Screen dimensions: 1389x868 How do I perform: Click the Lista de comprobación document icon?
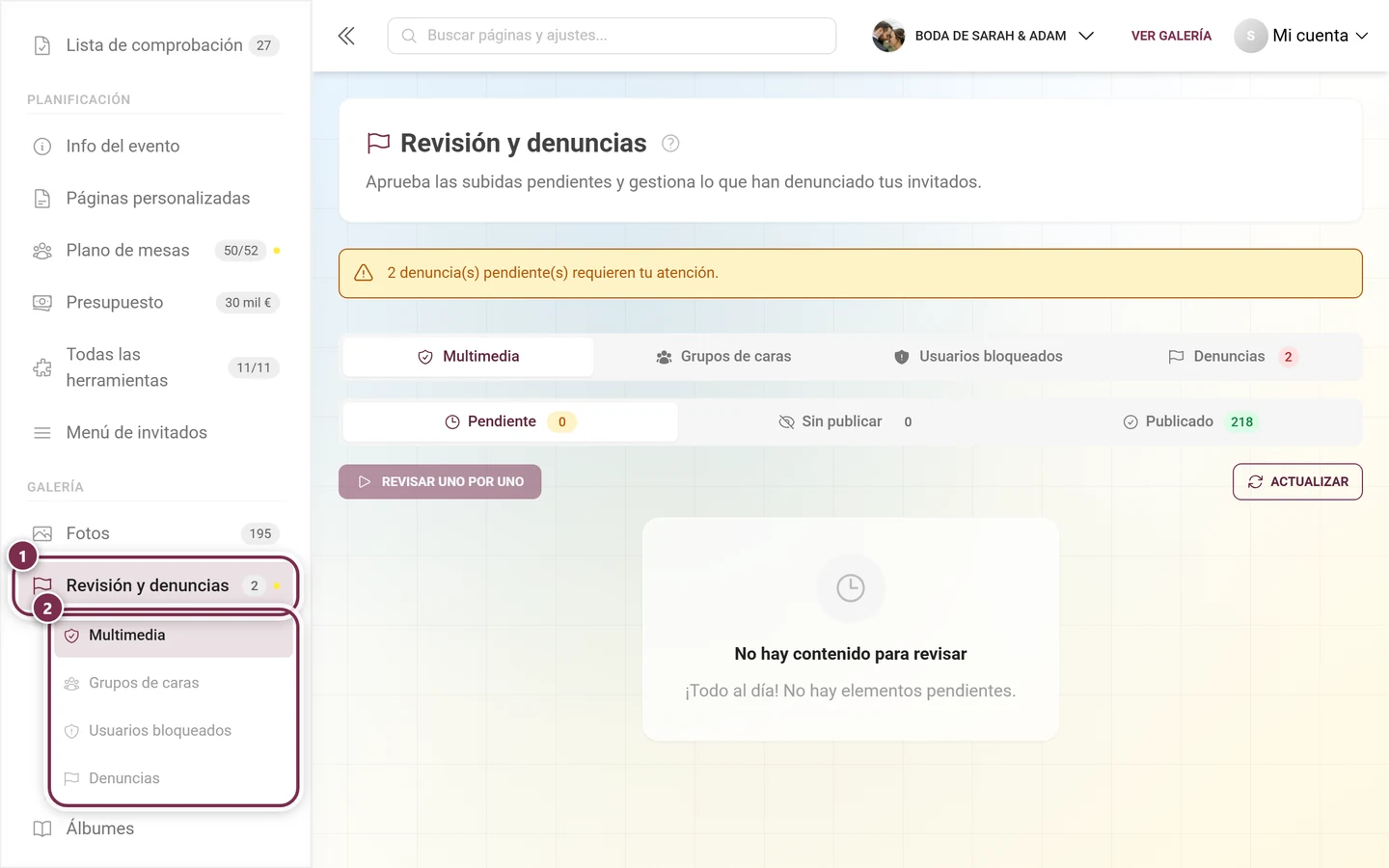(42, 45)
